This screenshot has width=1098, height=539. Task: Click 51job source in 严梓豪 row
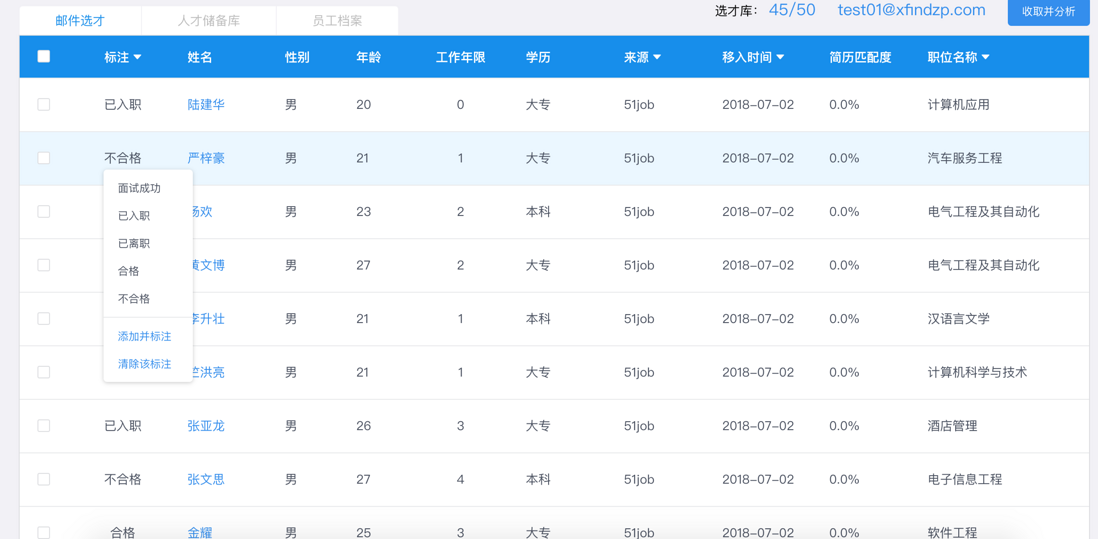(639, 158)
